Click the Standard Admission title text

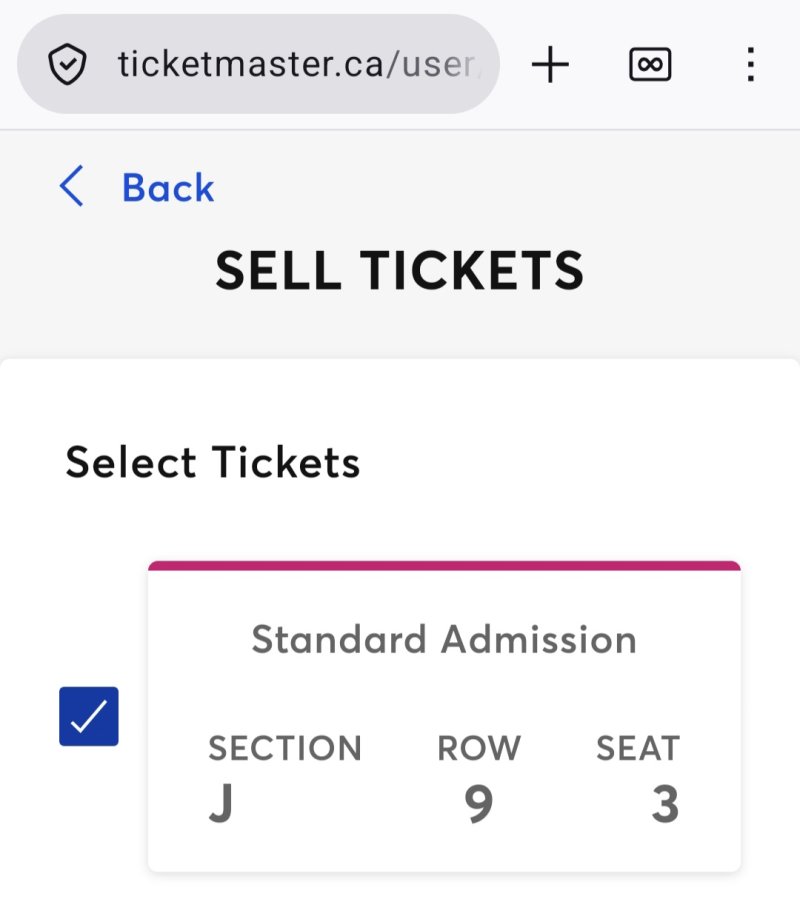pos(444,639)
